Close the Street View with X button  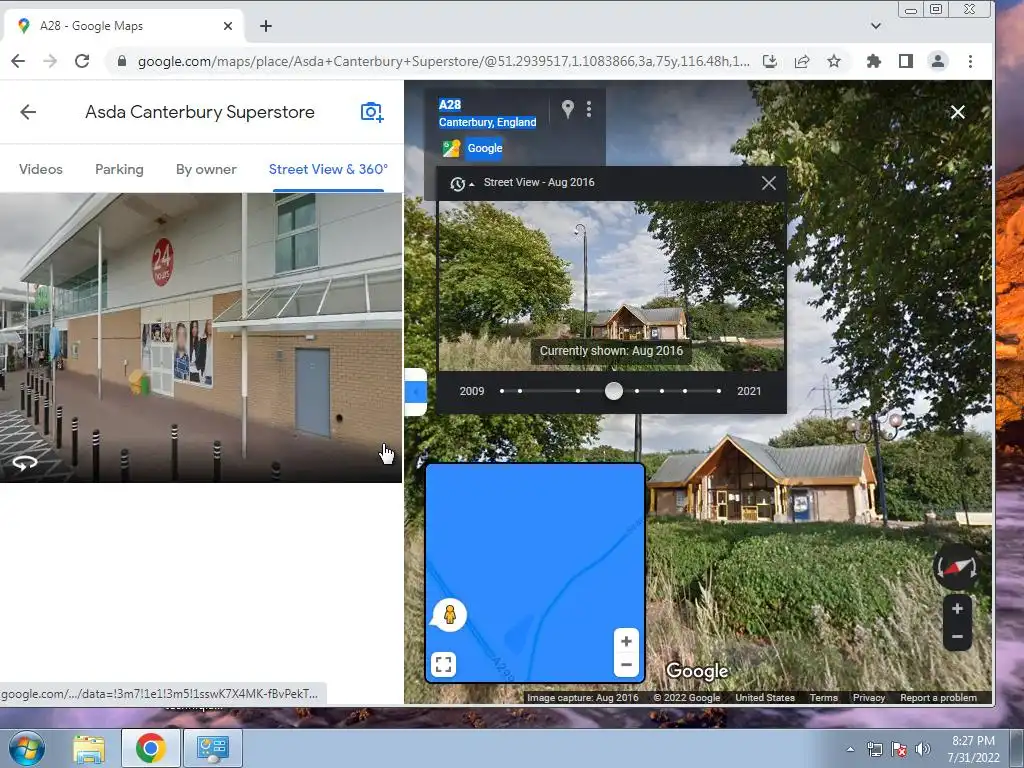[957, 112]
